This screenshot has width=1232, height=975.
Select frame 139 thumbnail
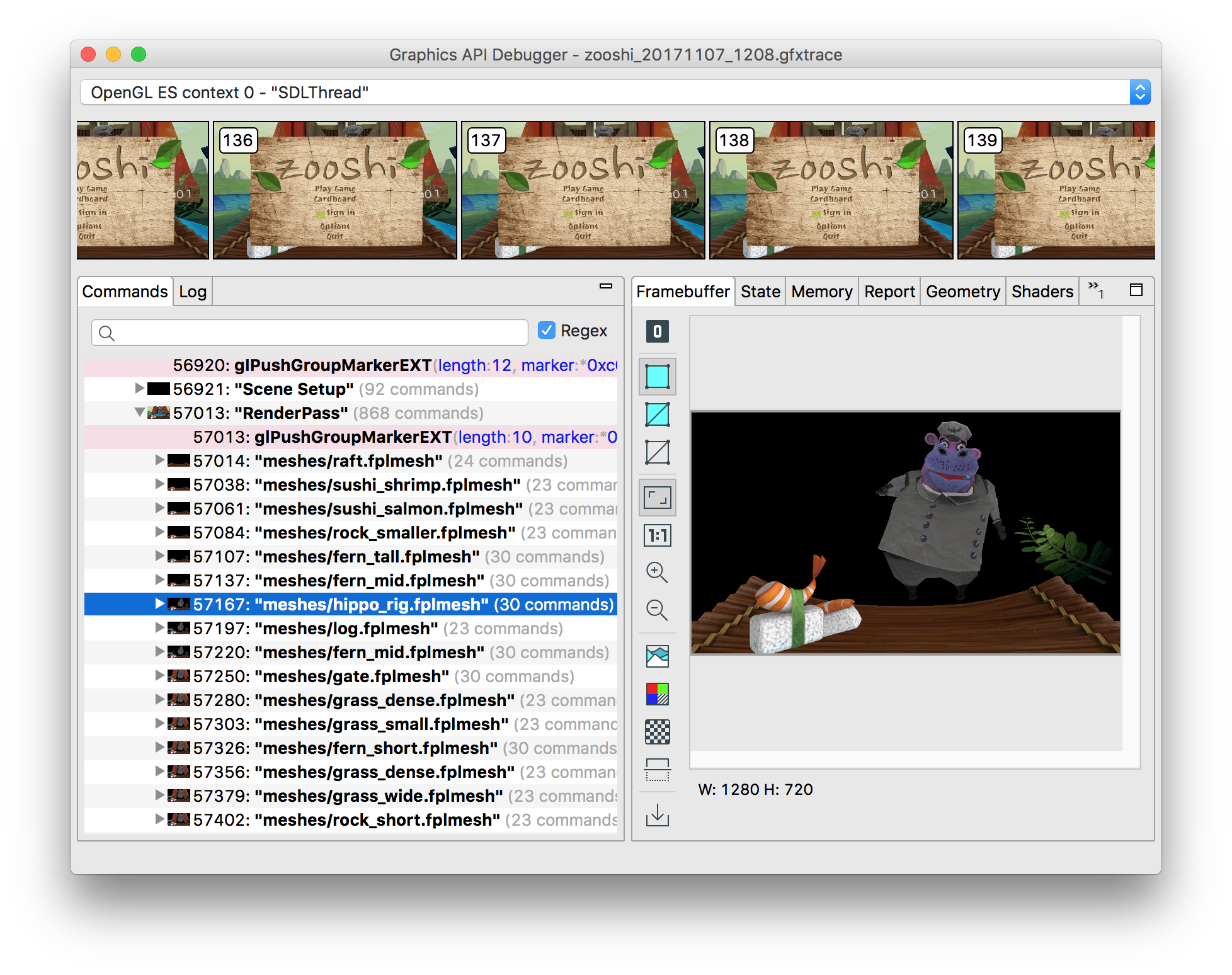click(x=1056, y=190)
